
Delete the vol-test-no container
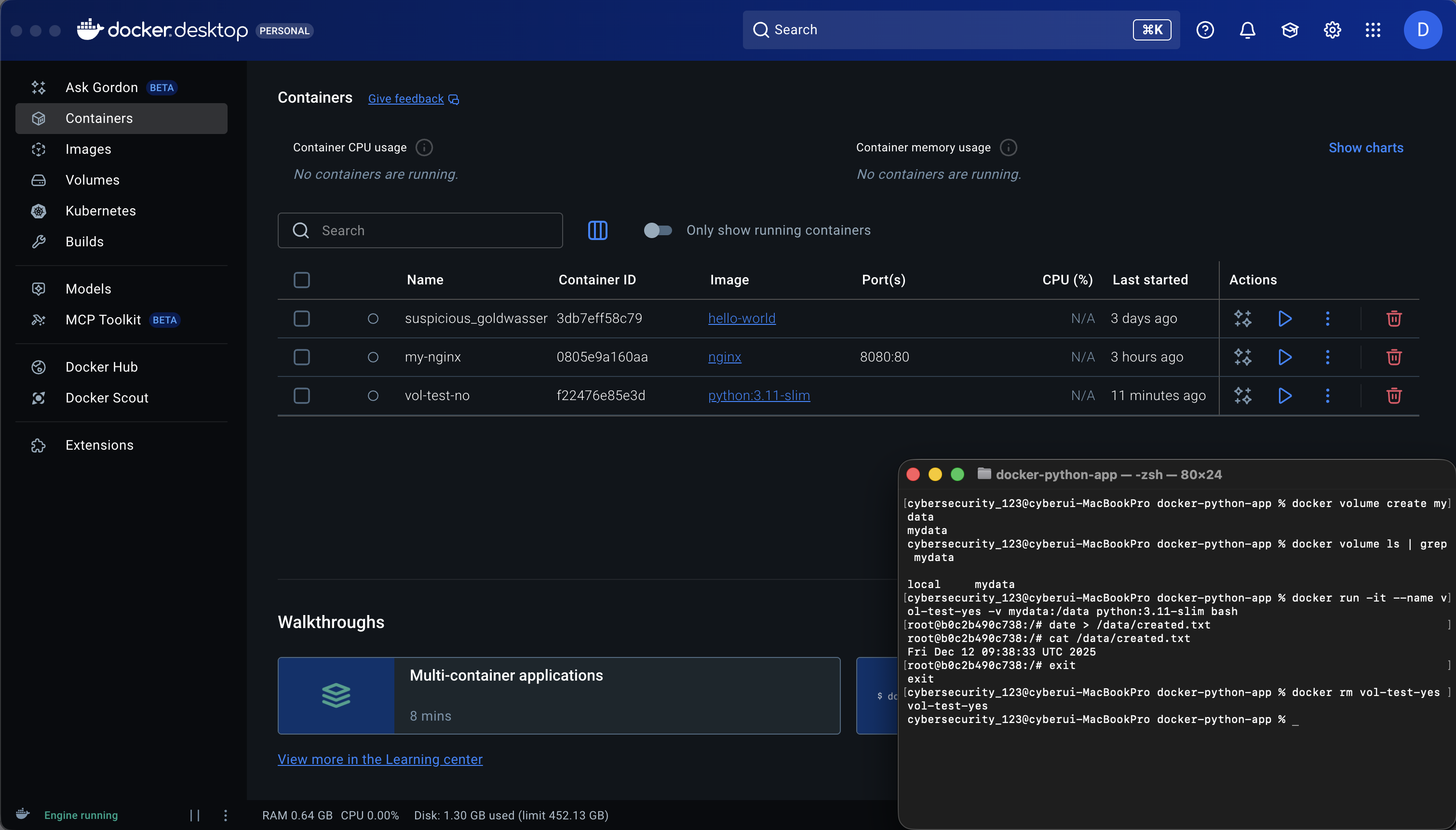coord(1394,396)
